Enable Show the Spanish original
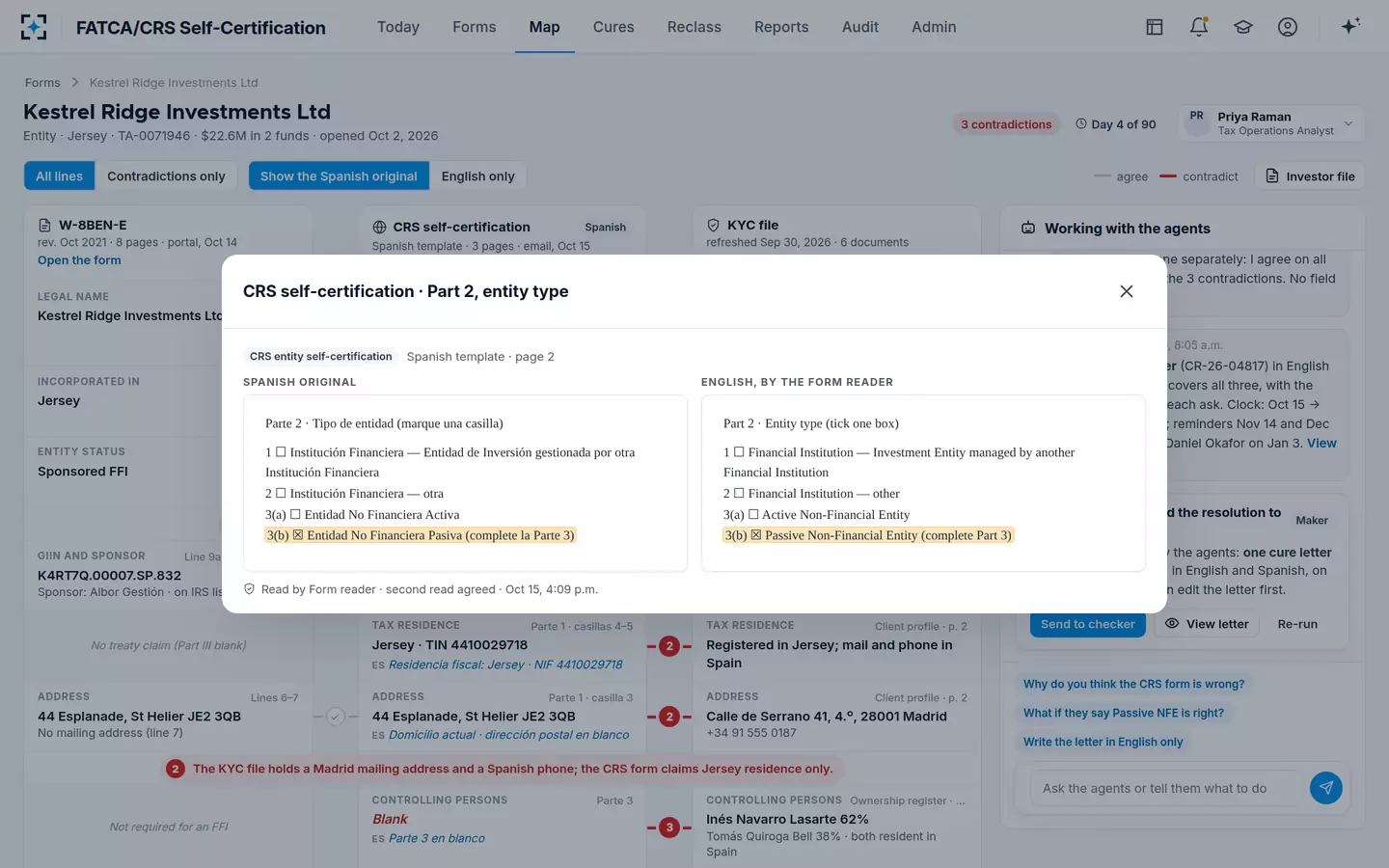Viewport: 1389px width, 868px height. [x=339, y=176]
